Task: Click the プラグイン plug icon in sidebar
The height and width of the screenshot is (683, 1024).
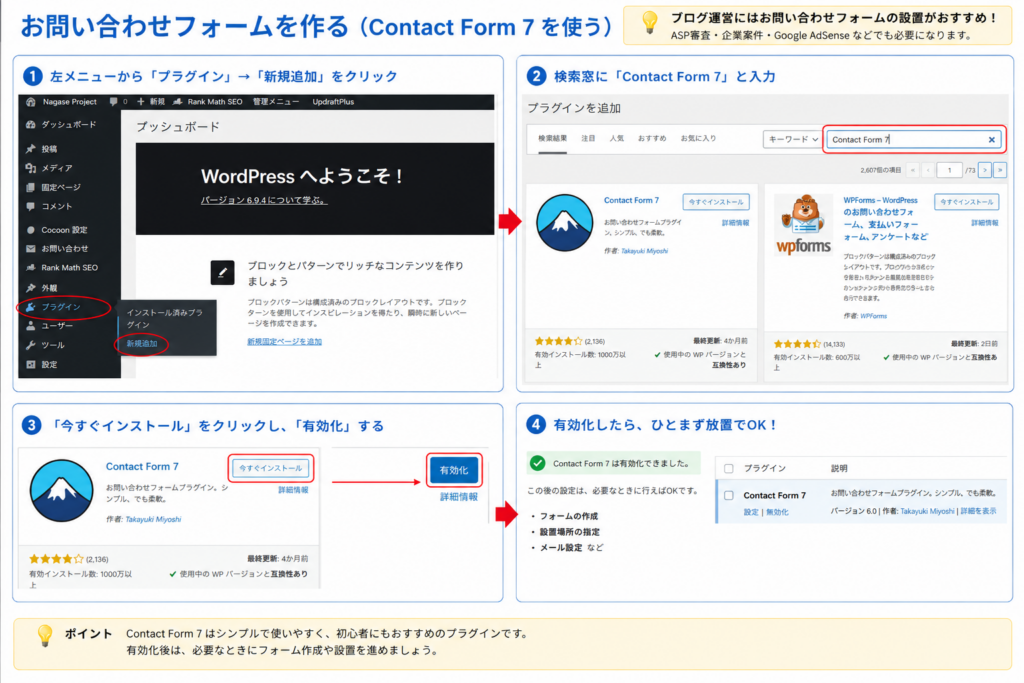Action: (31, 307)
